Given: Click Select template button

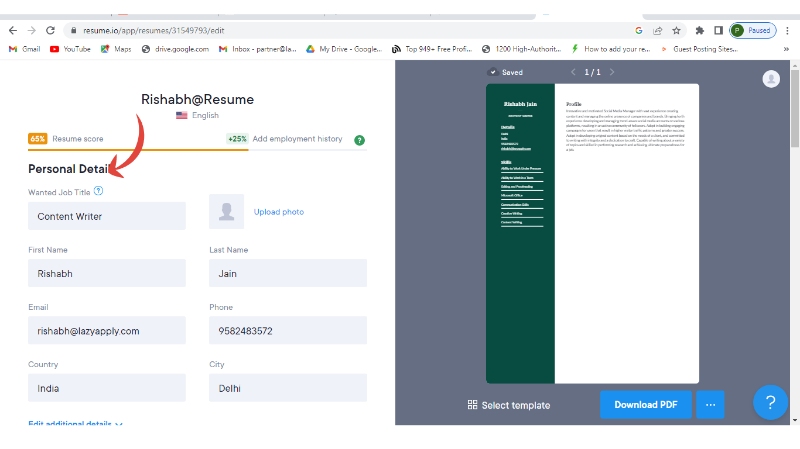Looking at the screenshot, I should click(x=508, y=405).
